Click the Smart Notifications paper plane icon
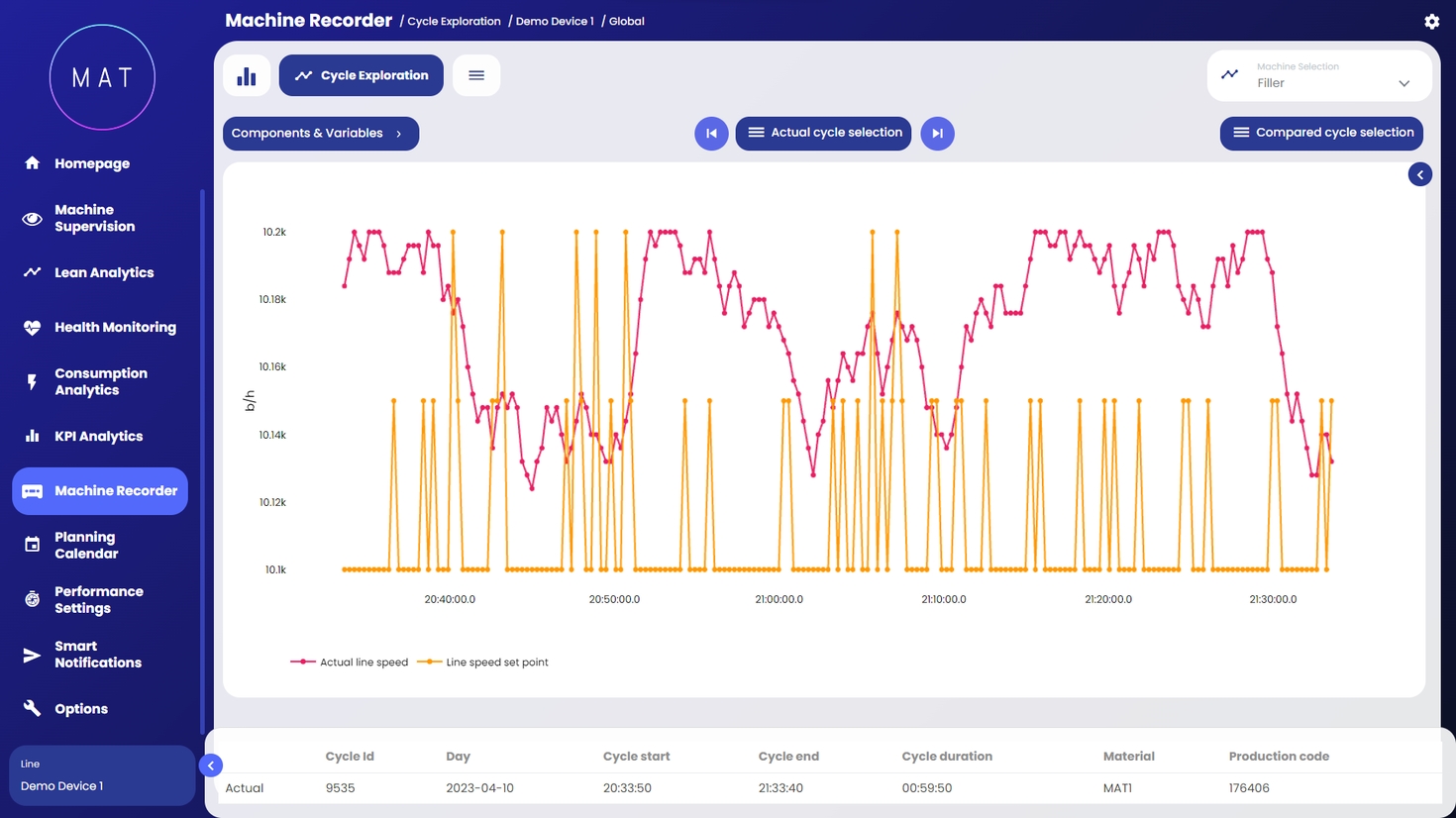 point(33,655)
